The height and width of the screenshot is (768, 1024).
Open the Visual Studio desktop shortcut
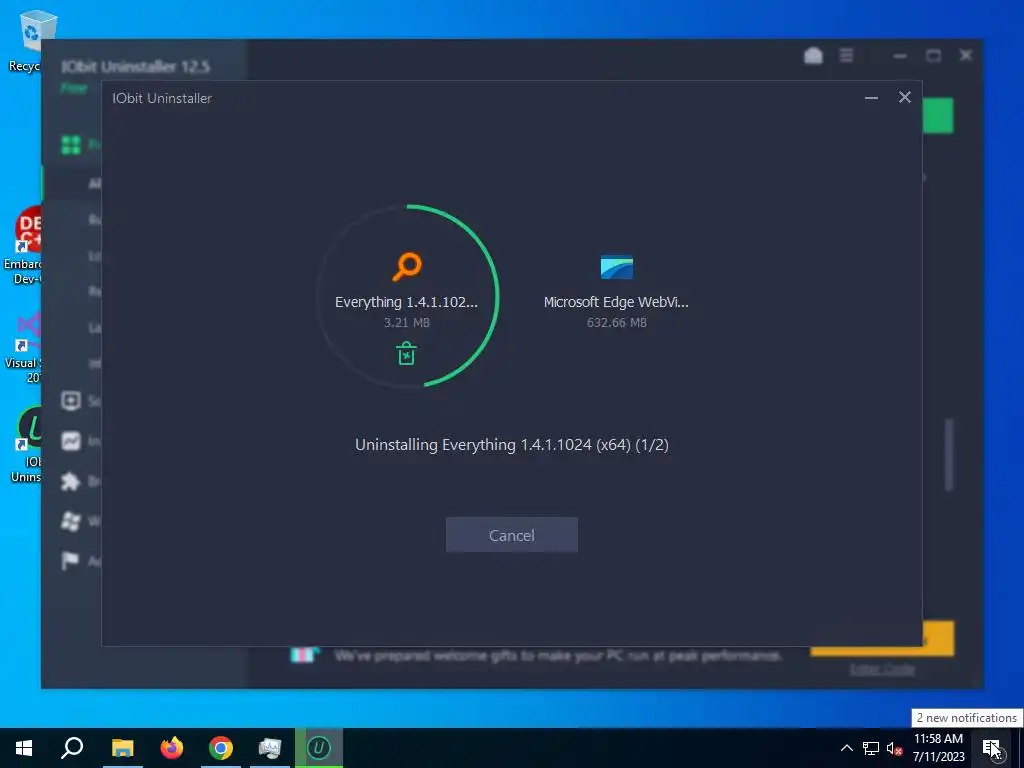point(24,346)
